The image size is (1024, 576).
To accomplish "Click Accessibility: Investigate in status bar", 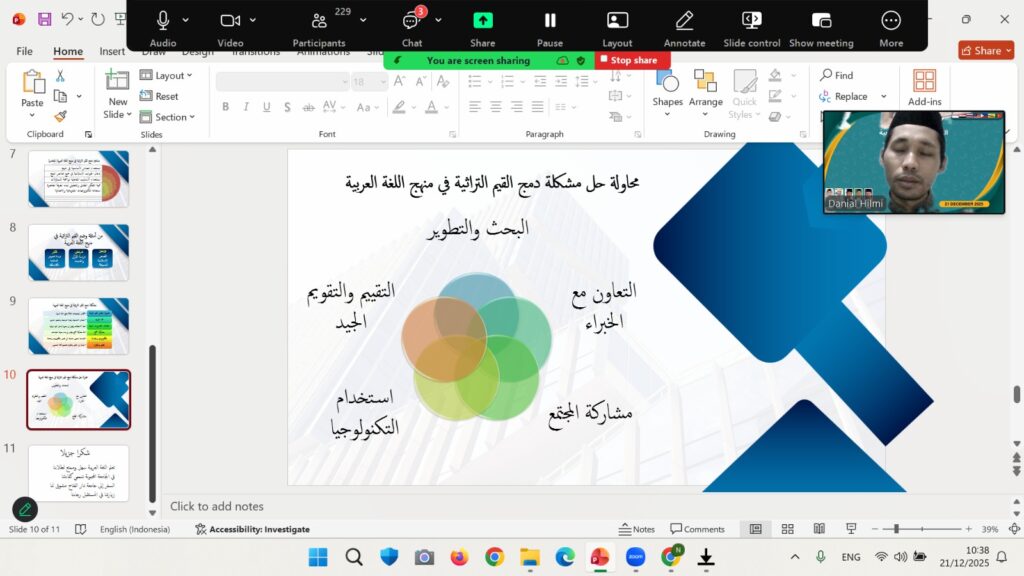I will pyautogui.click(x=252, y=529).
